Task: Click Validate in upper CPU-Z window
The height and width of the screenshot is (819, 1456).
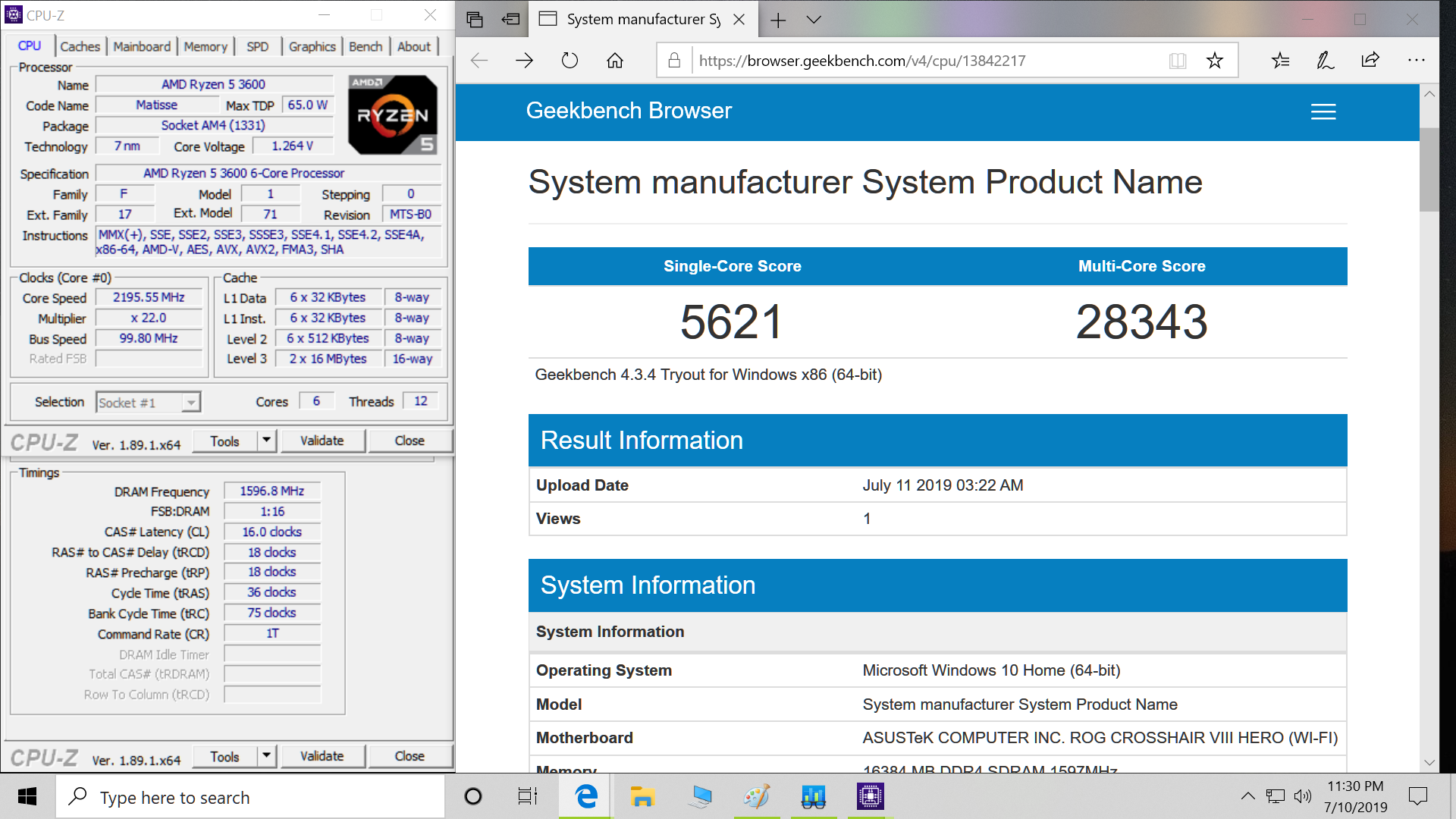Action: point(322,441)
